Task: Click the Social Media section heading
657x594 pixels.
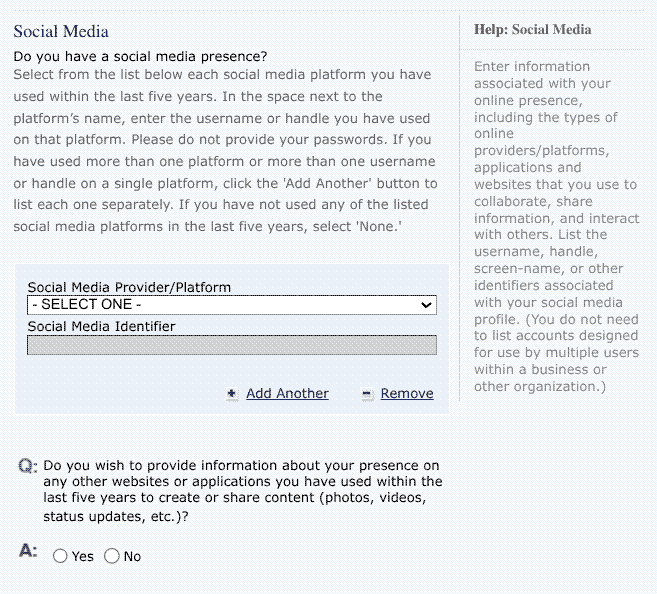Action: [x=61, y=32]
